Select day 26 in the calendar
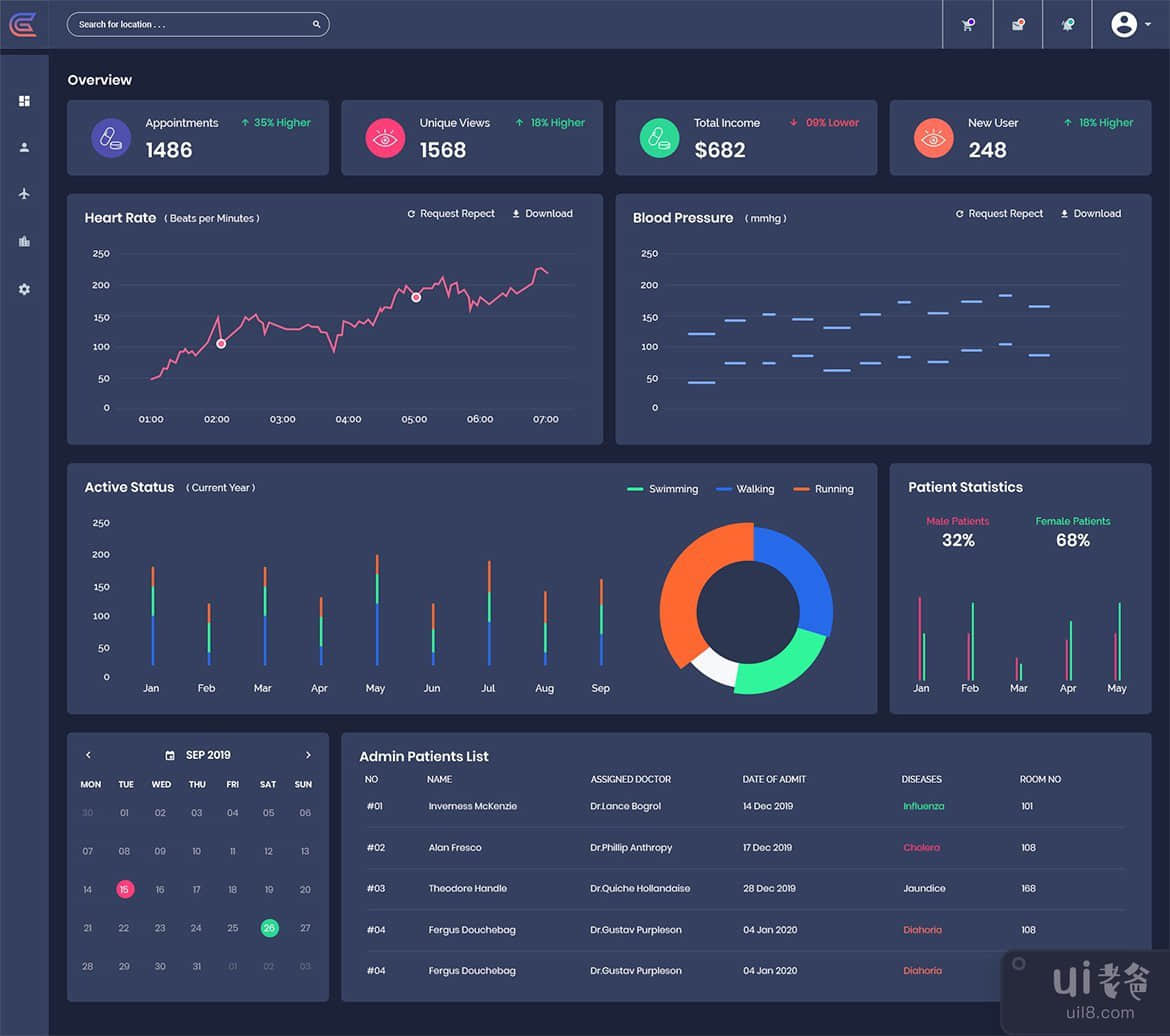This screenshot has width=1170, height=1036. point(269,928)
